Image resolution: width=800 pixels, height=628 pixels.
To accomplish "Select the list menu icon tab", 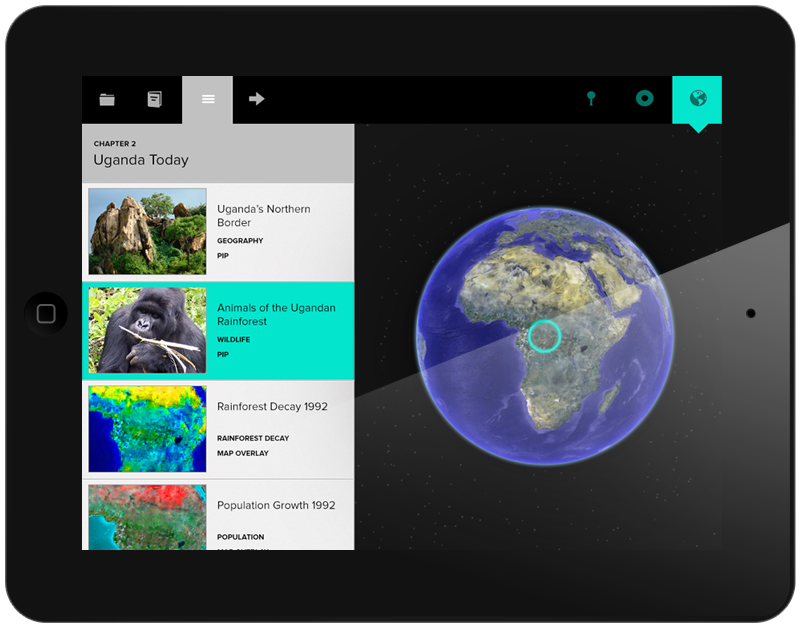I will click(x=208, y=99).
